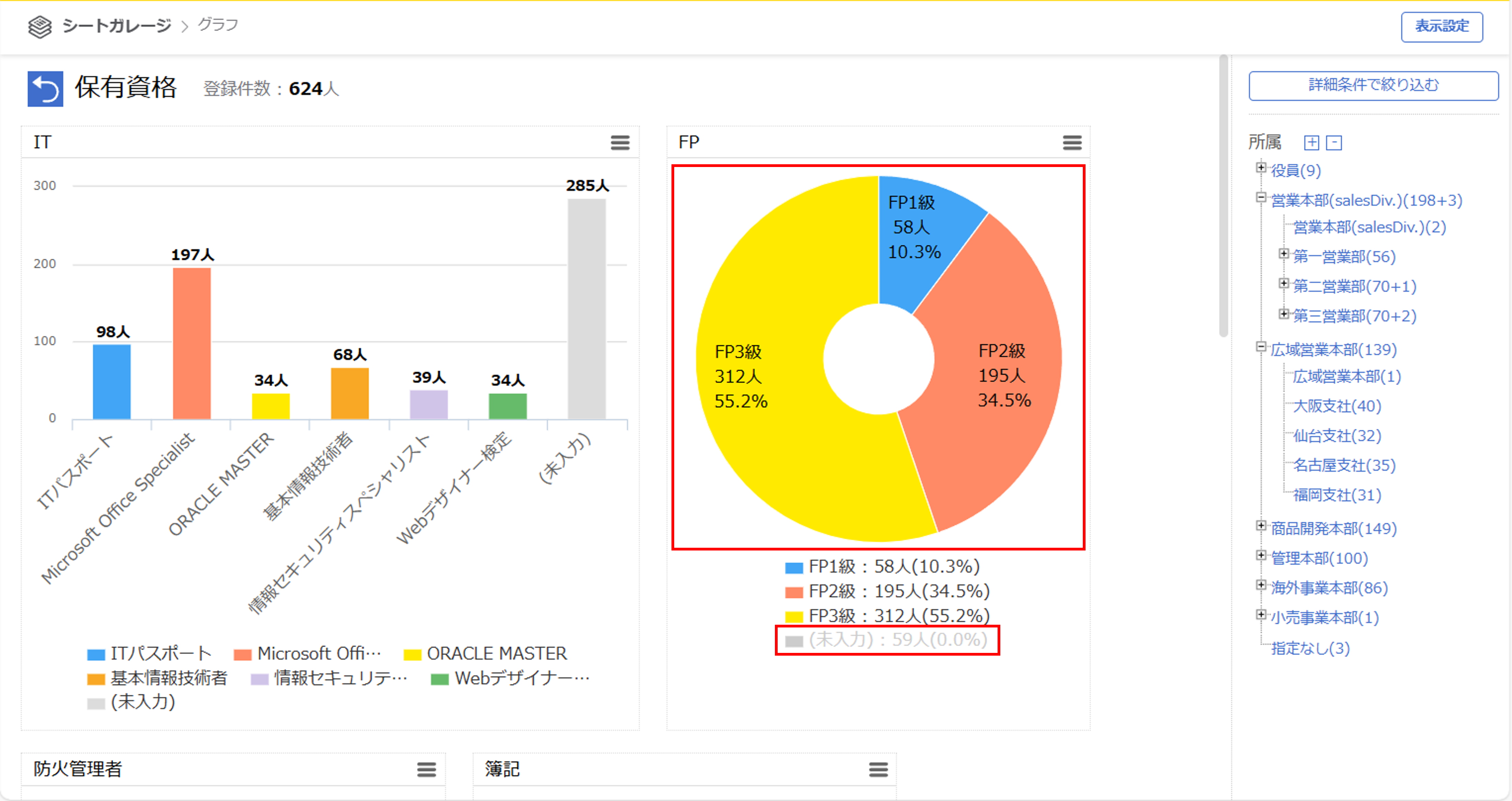Screen dimensions: 1512x801
Task: Select 指定なし(3) in the department tree
Action: click(1310, 648)
